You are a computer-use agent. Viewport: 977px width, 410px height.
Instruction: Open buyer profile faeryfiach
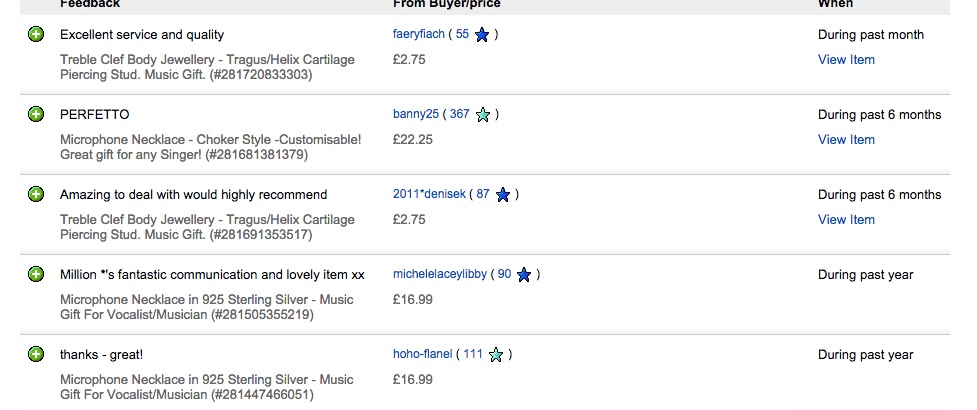pyautogui.click(x=419, y=34)
